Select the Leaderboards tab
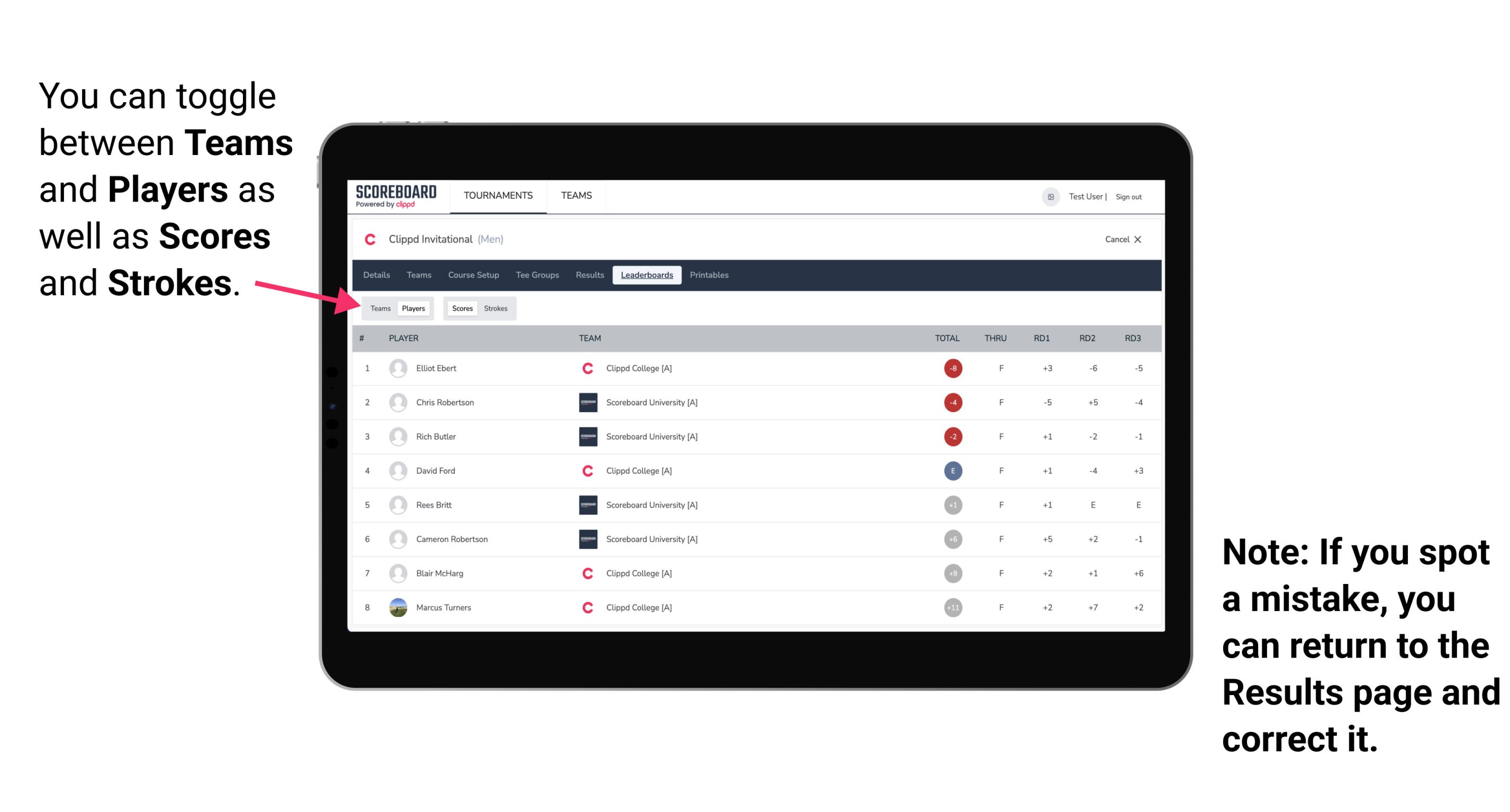 647,275
